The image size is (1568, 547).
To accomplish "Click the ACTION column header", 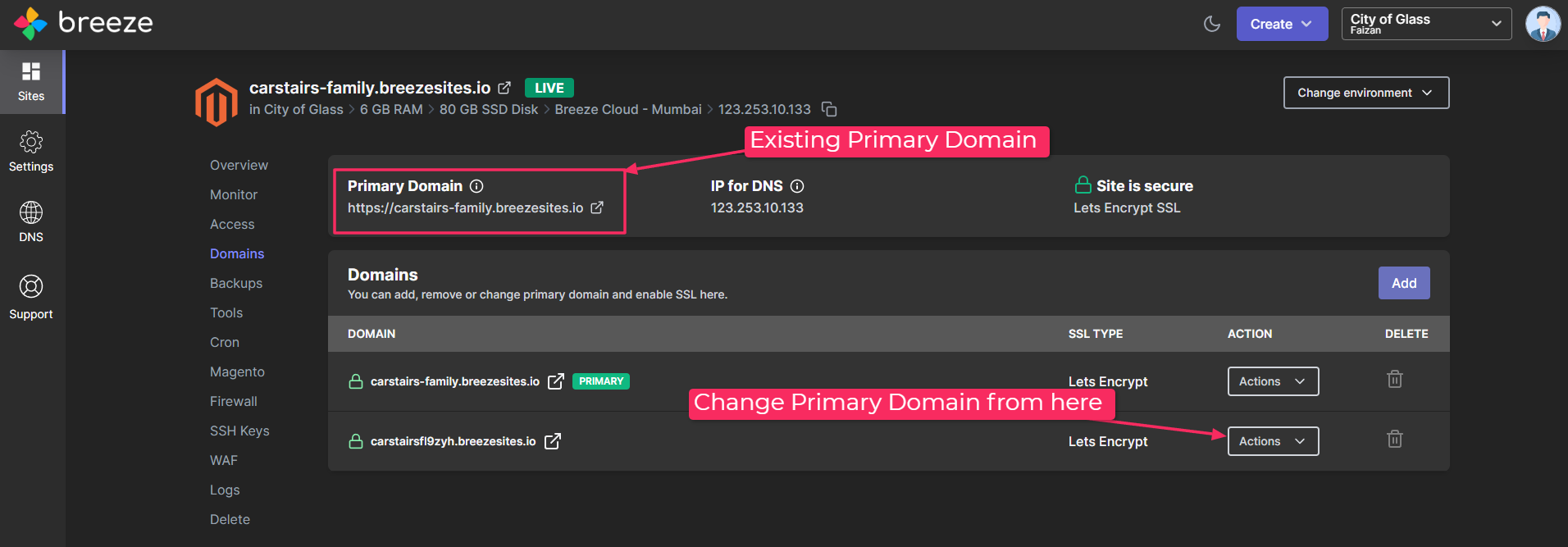I will tap(1250, 334).
